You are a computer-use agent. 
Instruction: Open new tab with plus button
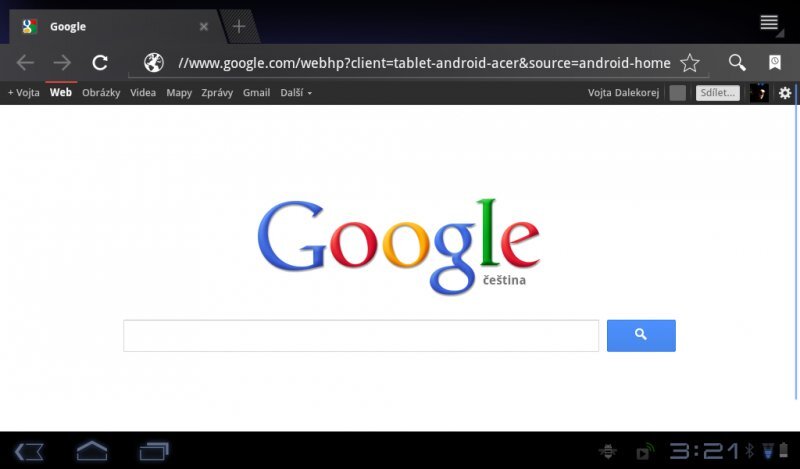pos(239,26)
